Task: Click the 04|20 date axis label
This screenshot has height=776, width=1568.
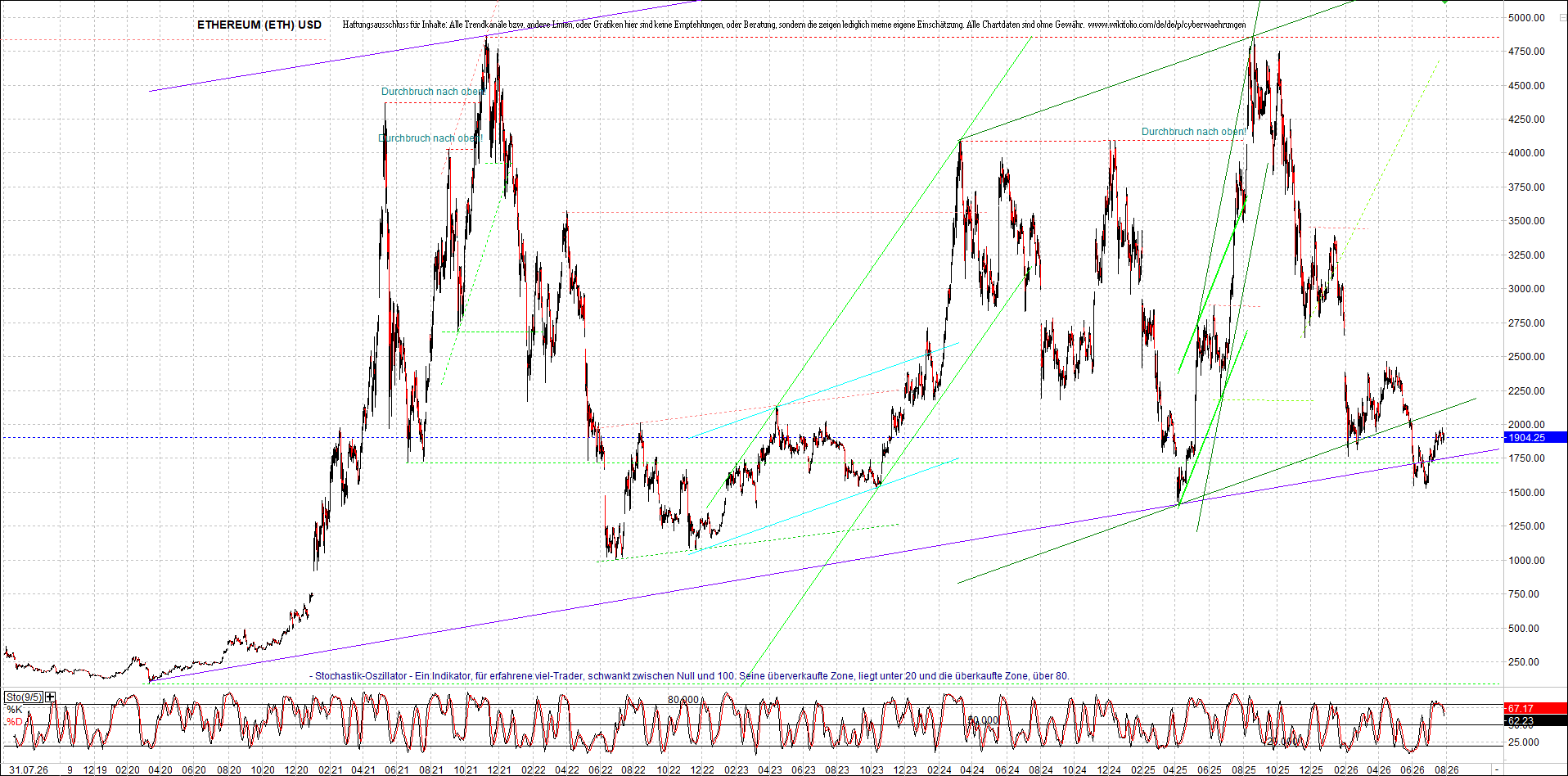Action: (x=160, y=770)
